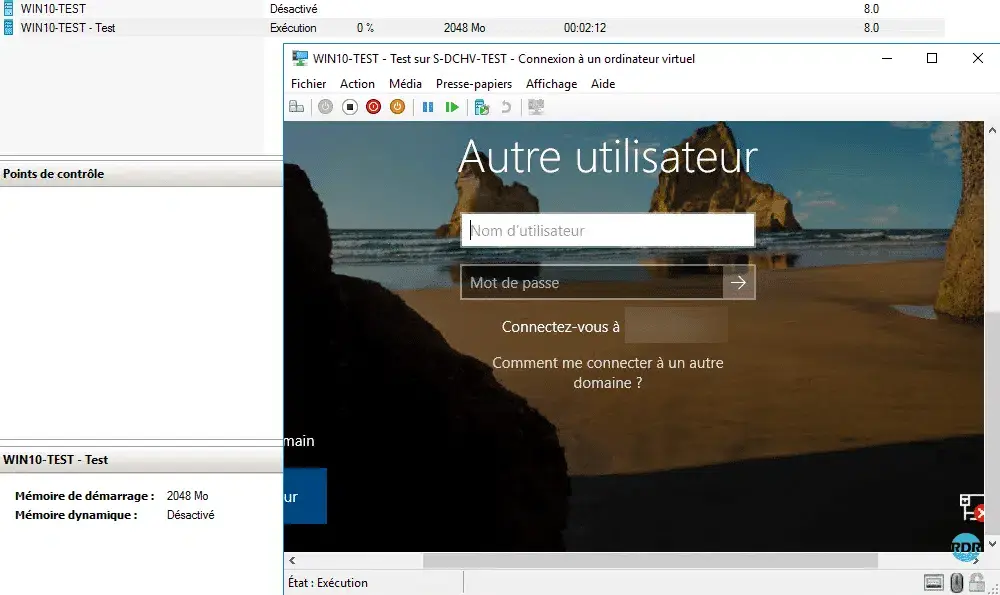Turn off the WIN10-TEST virtual machine

click(349, 107)
